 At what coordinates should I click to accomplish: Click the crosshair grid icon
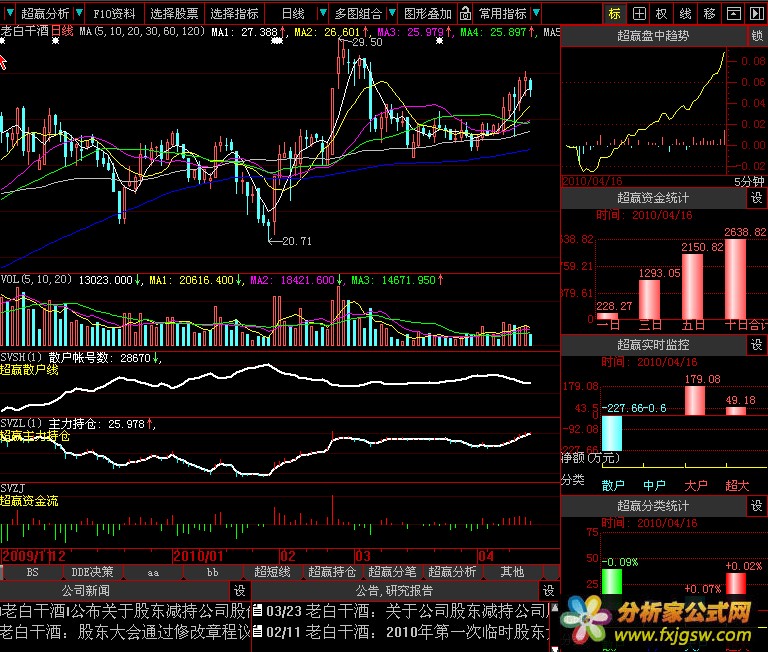pyautogui.click(x=639, y=14)
